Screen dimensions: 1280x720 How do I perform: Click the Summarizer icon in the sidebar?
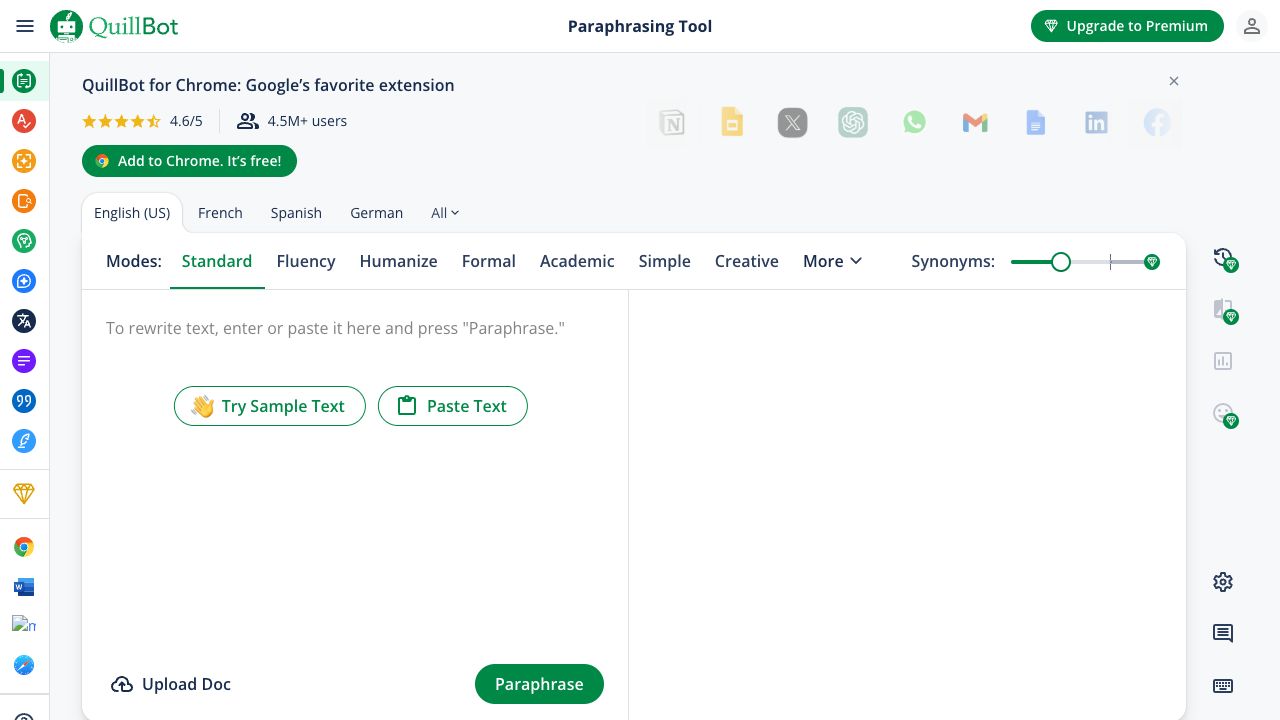tap(24, 361)
